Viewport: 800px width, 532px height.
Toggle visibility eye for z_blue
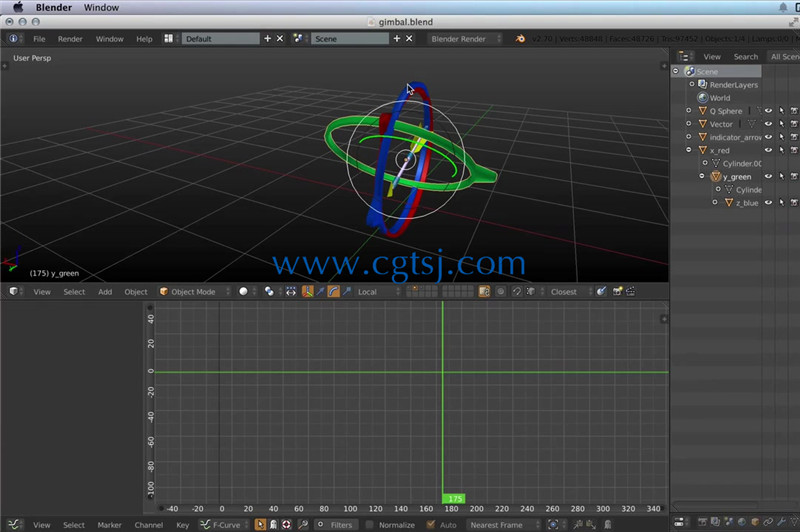[x=768, y=202]
